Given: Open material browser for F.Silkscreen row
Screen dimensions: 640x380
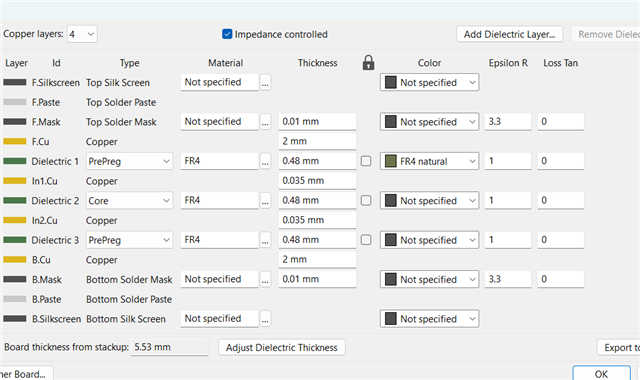Looking at the screenshot, I should click(x=265, y=82).
